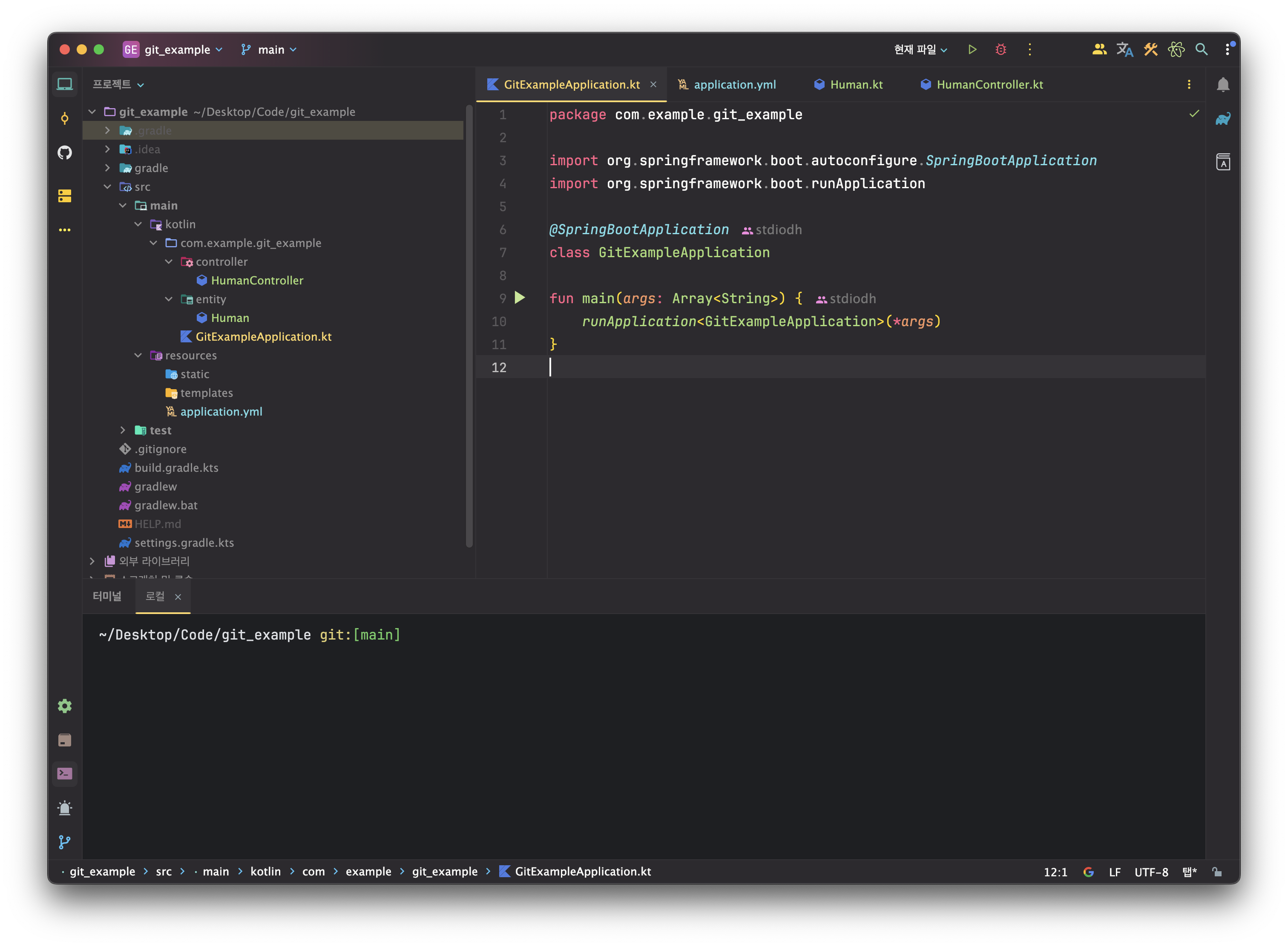Open the Git branch tool window icon
This screenshot has width=1288, height=947.
click(x=65, y=841)
